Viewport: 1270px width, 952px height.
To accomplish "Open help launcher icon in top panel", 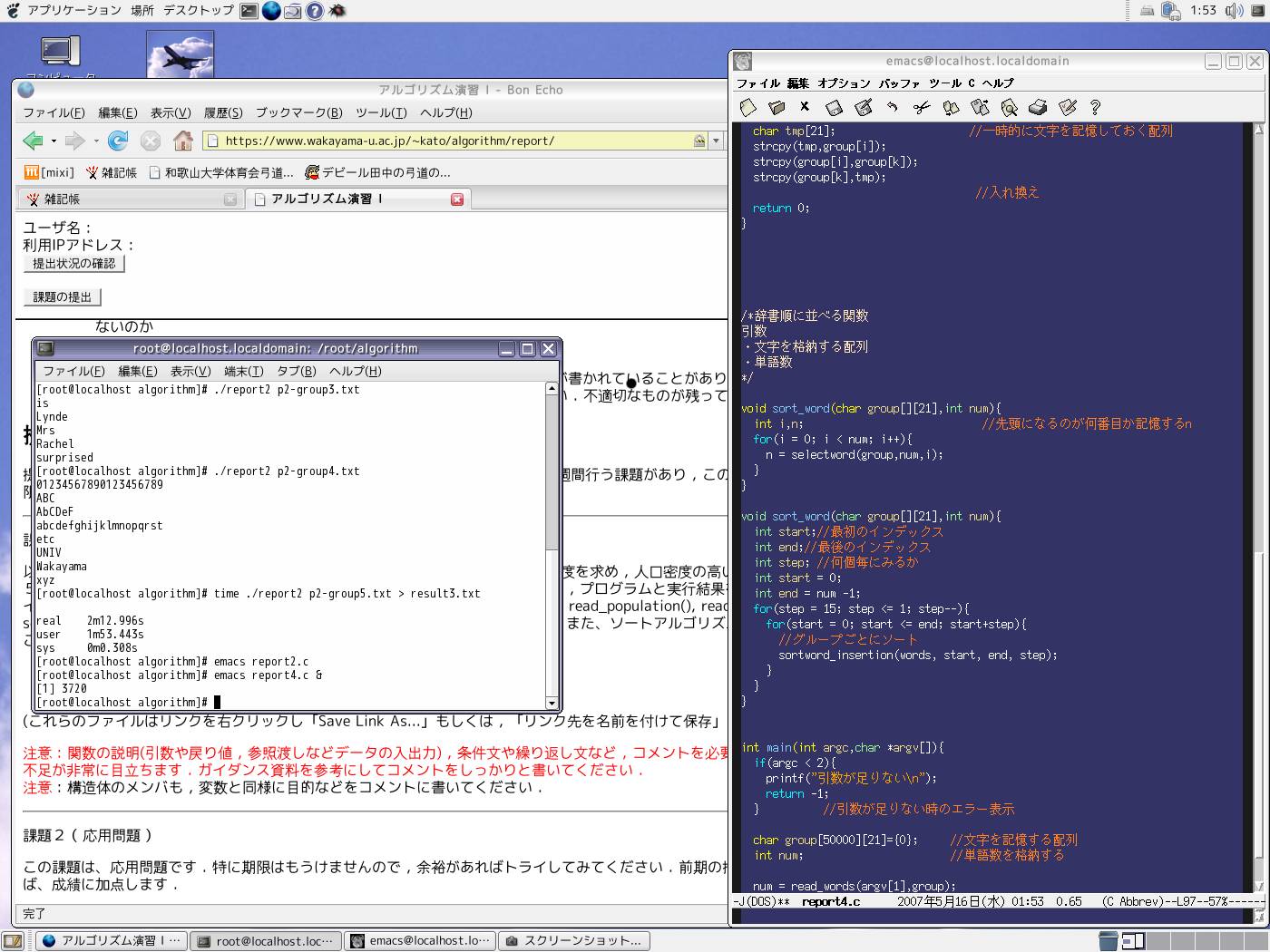I will point(315,11).
